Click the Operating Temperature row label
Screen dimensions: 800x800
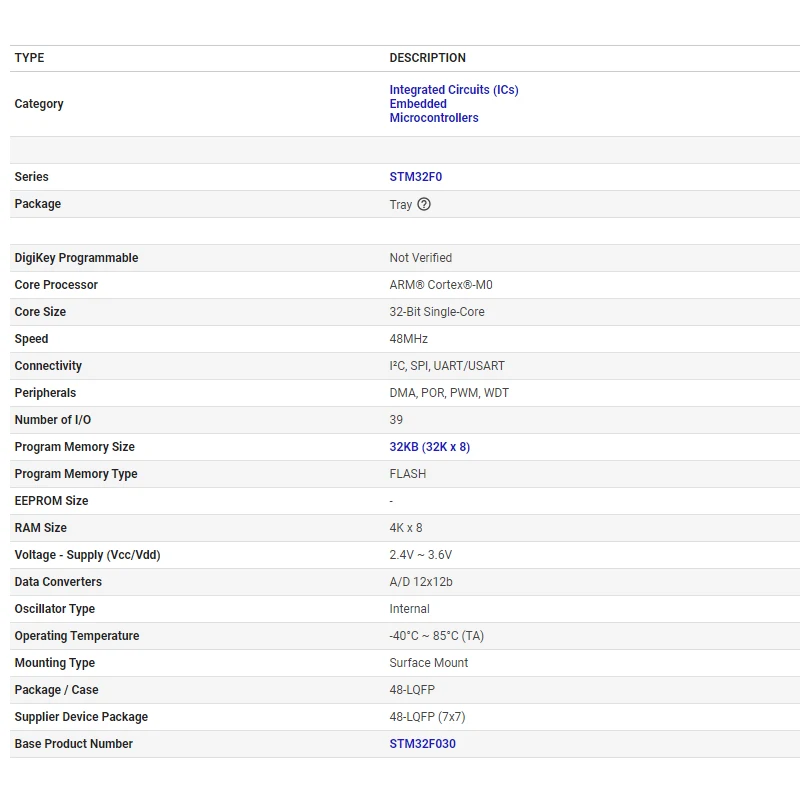(x=77, y=636)
